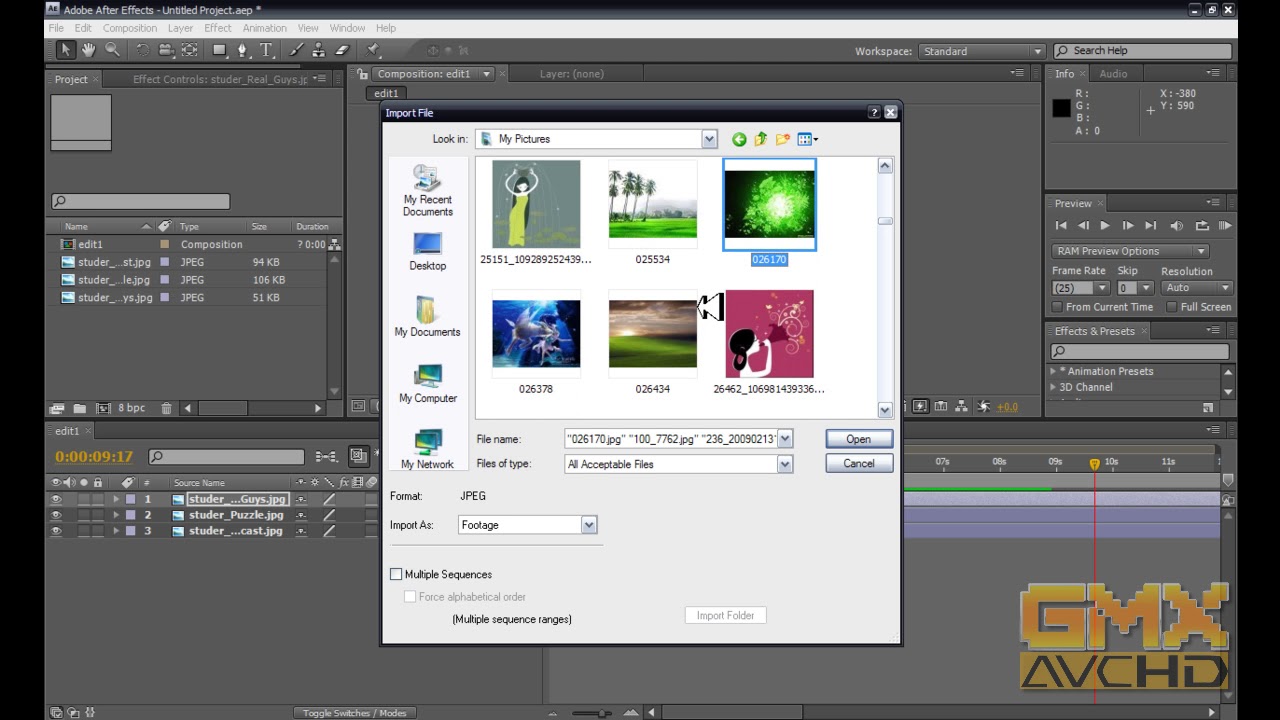Click the Open button in Import dialog
This screenshot has height=720, width=1280.
(x=859, y=439)
